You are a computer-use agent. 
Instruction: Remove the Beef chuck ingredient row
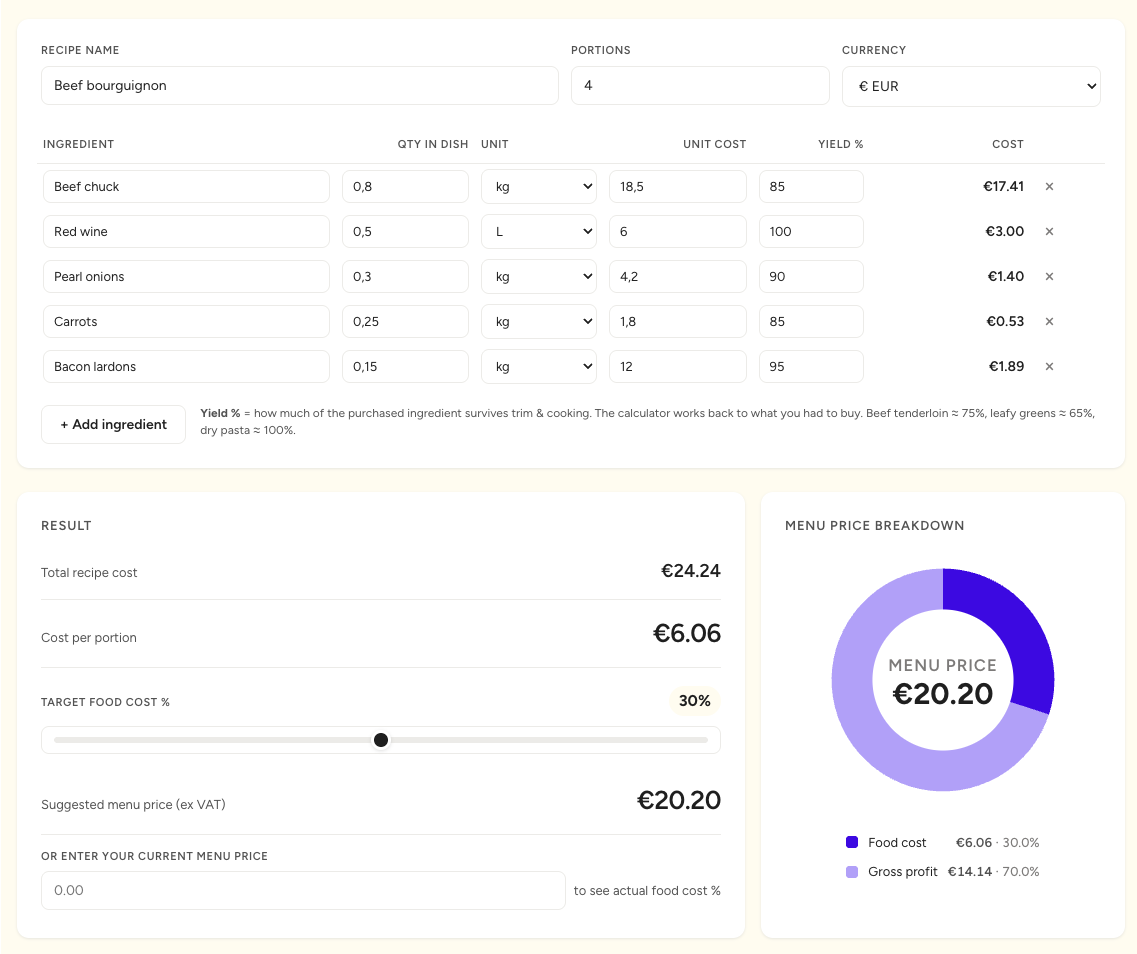pyautogui.click(x=1049, y=186)
